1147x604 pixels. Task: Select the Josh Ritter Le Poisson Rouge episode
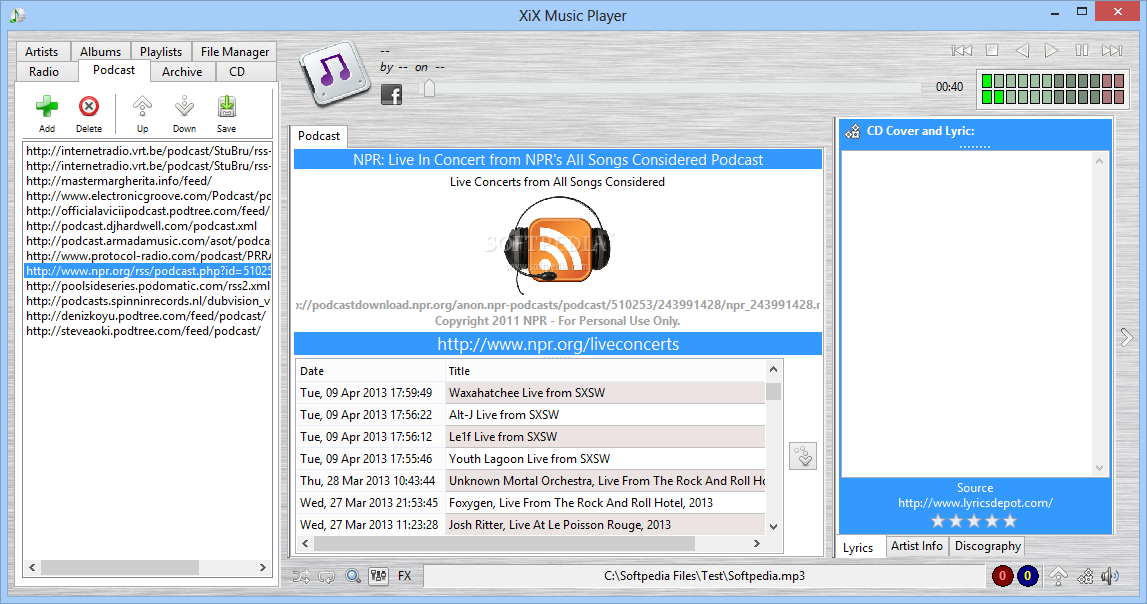pyautogui.click(x=530, y=524)
